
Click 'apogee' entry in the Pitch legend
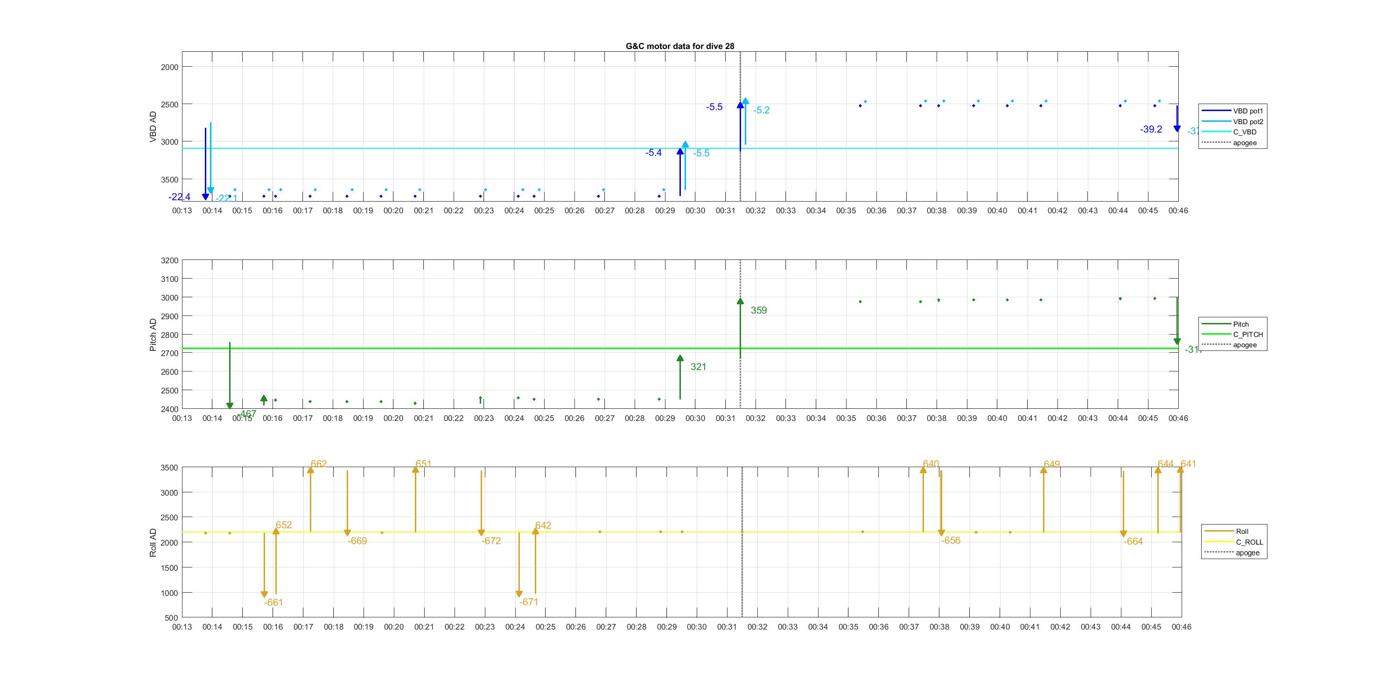click(x=1229, y=345)
